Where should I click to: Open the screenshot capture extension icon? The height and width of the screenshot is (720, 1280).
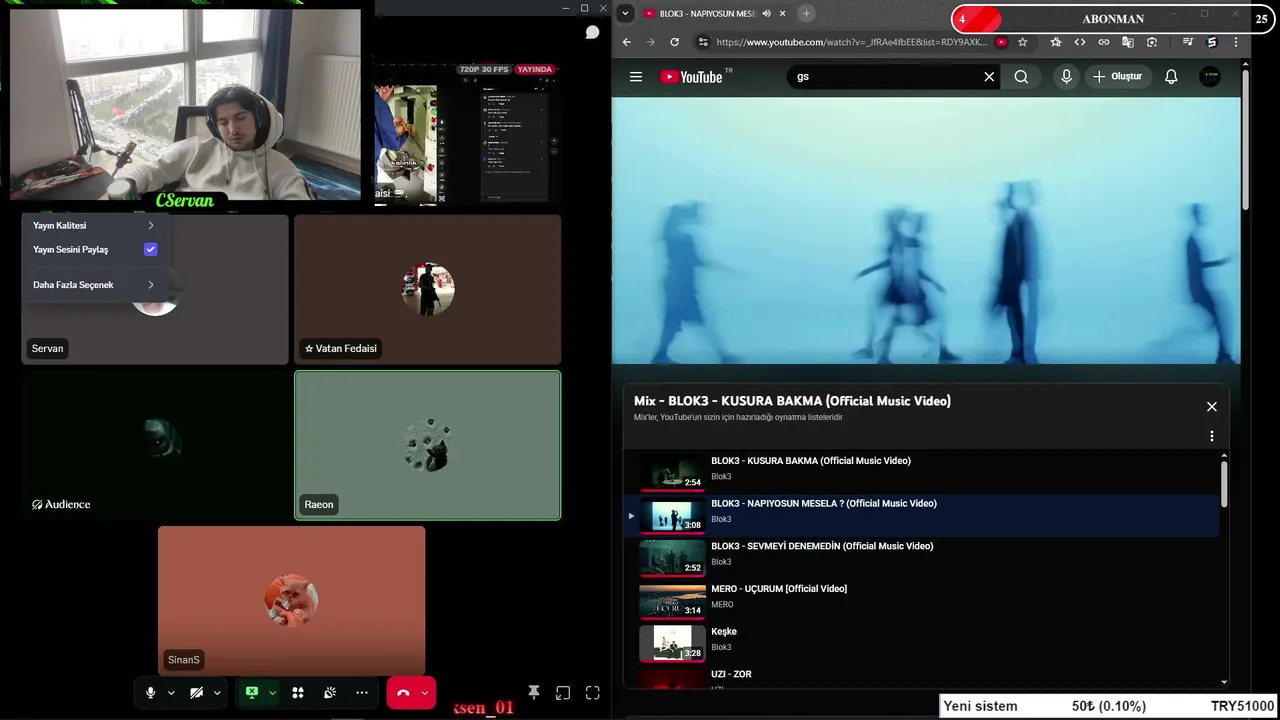1152,42
